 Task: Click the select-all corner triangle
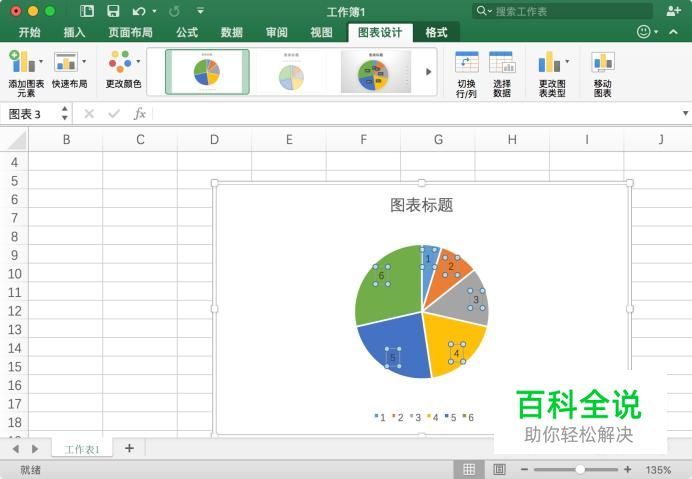[17, 140]
